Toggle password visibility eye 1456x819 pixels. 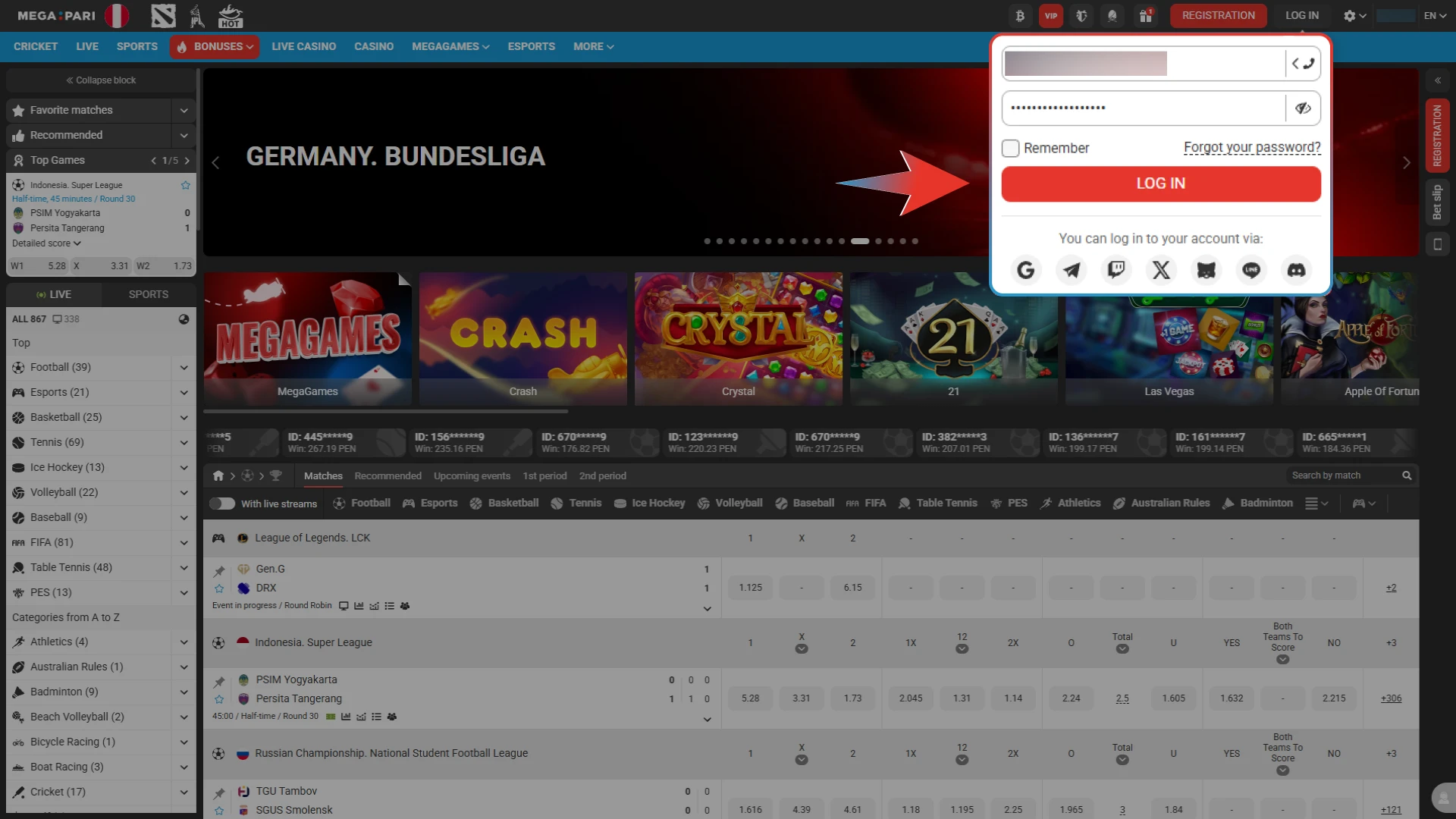pyautogui.click(x=1303, y=108)
